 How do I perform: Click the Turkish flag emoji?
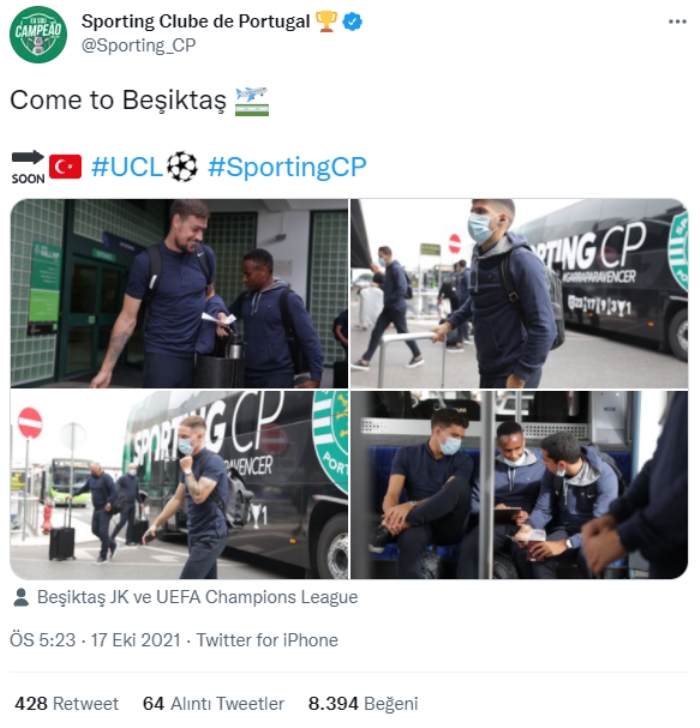pos(65,167)
